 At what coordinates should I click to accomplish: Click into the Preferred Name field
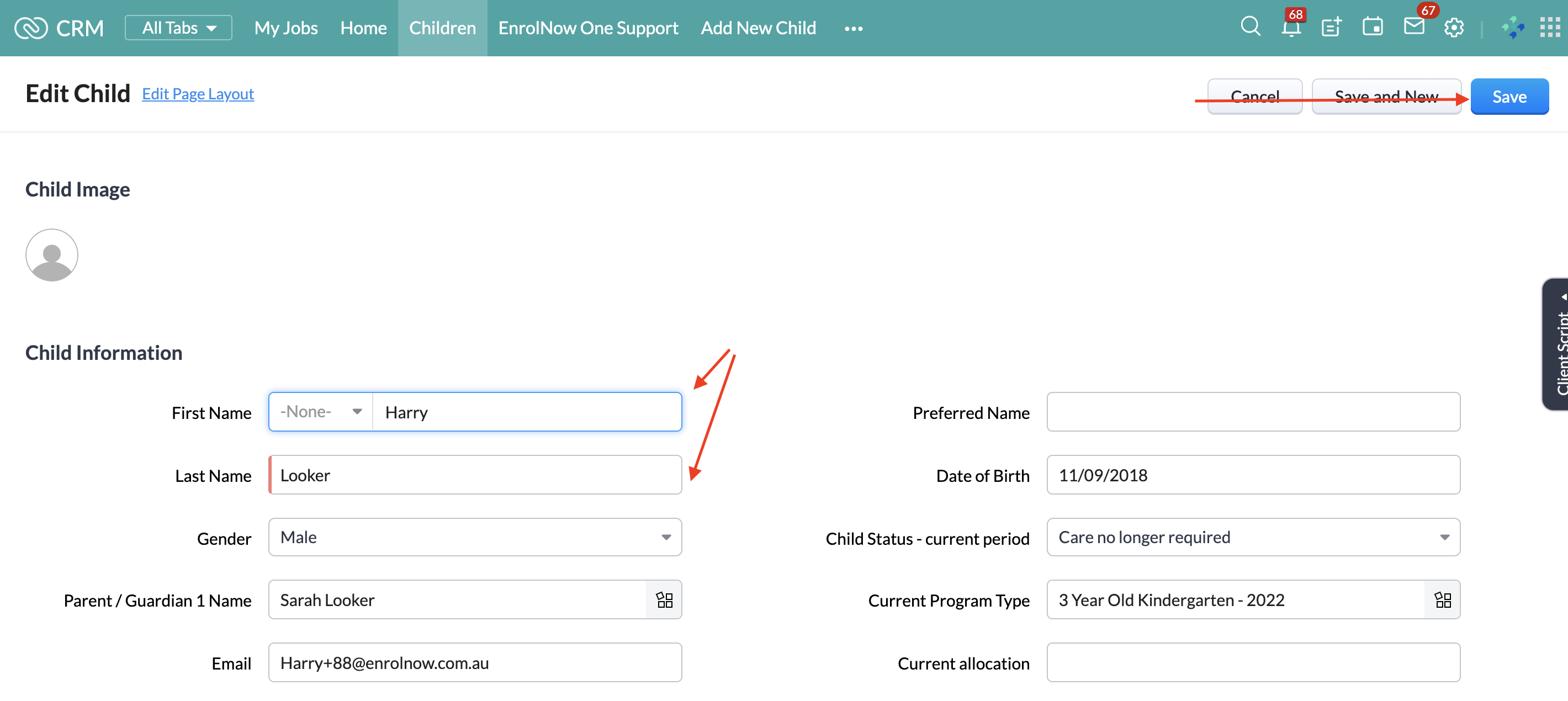coord(1253,412)
